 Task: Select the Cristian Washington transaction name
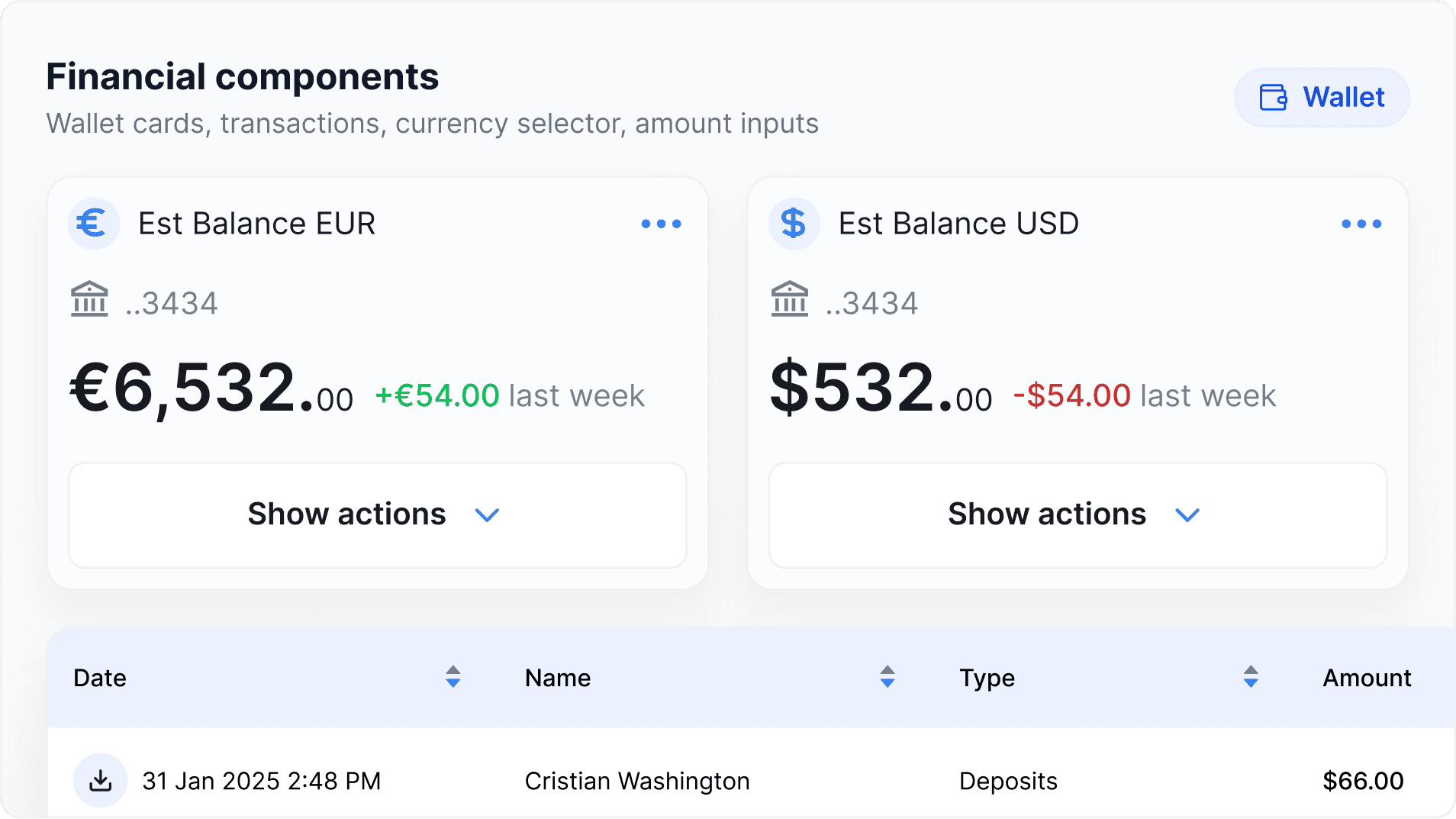[637, 781]
